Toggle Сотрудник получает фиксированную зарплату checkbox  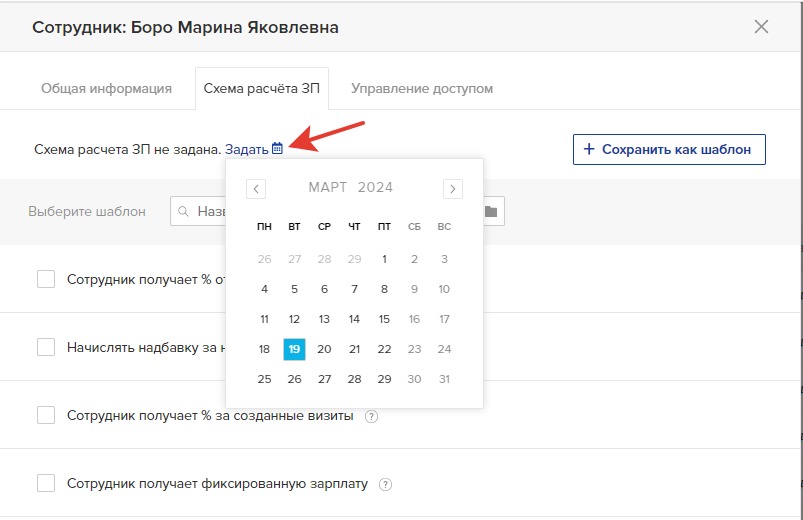(46, 483)
